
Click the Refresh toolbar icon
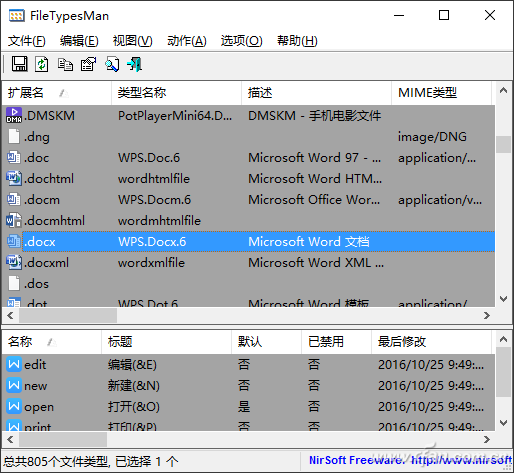(41, 64)
